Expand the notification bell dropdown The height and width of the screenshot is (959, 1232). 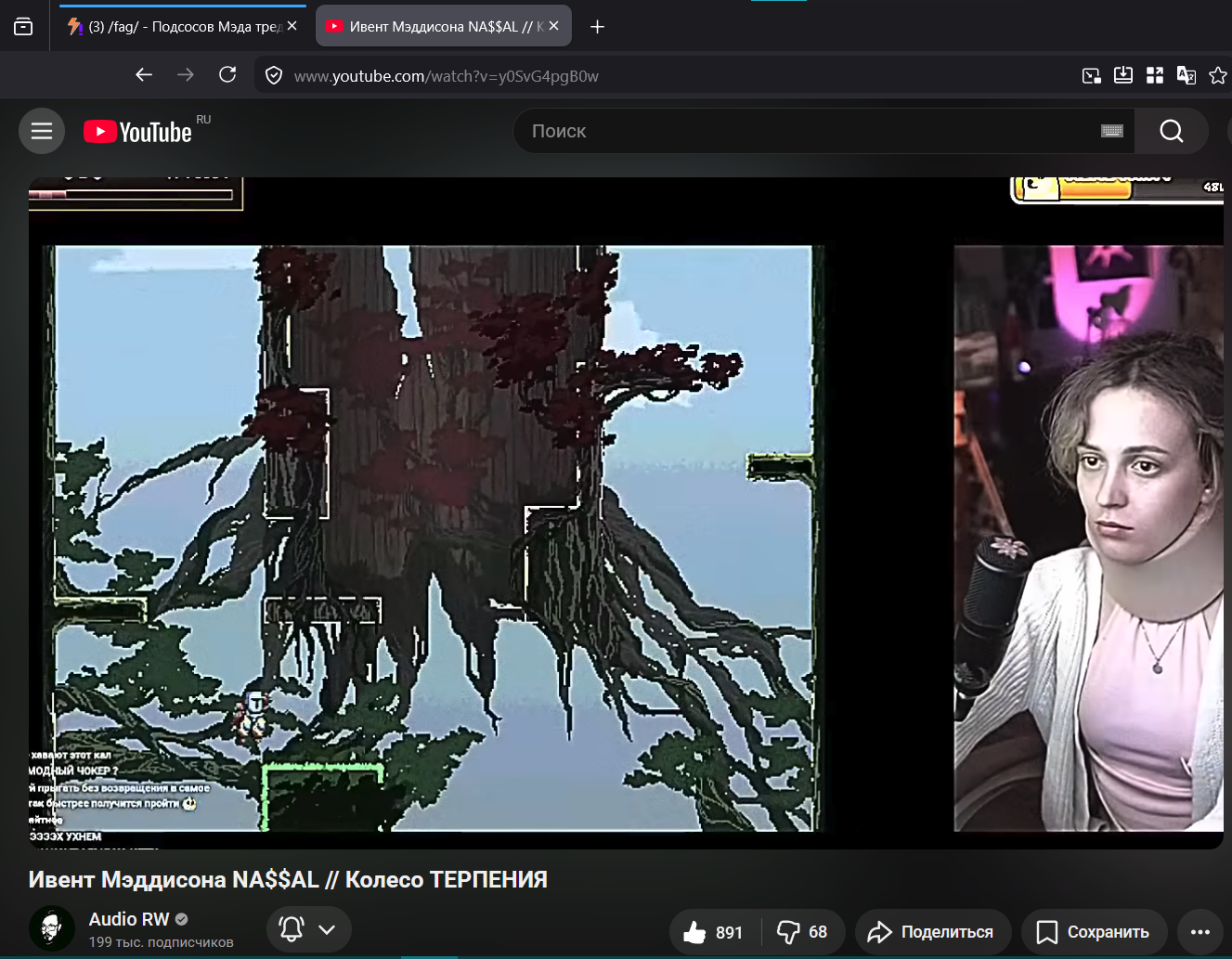pyautogui.click(x=309, y=929)
